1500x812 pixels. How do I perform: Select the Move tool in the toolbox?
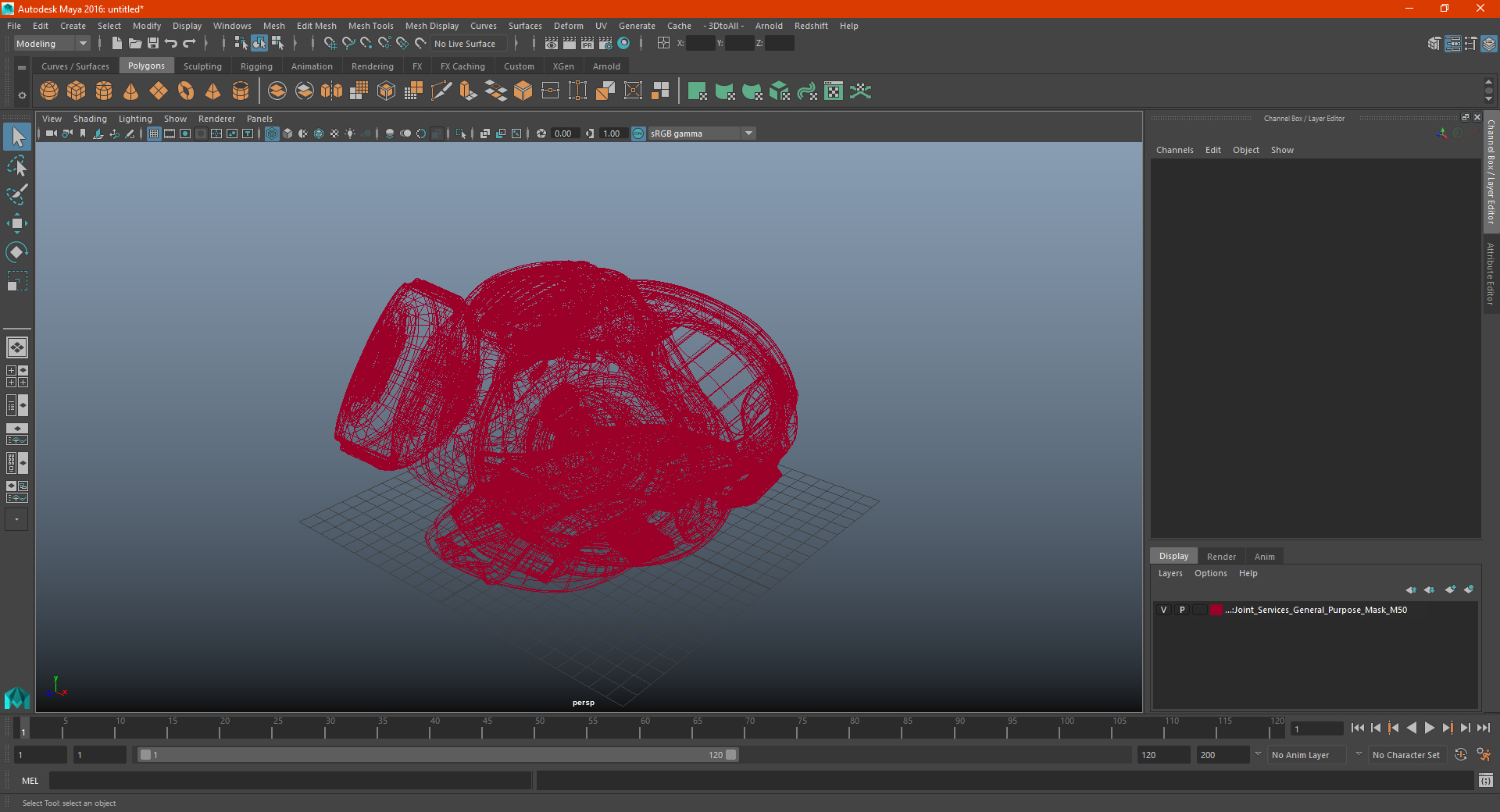tap(16, 223)
